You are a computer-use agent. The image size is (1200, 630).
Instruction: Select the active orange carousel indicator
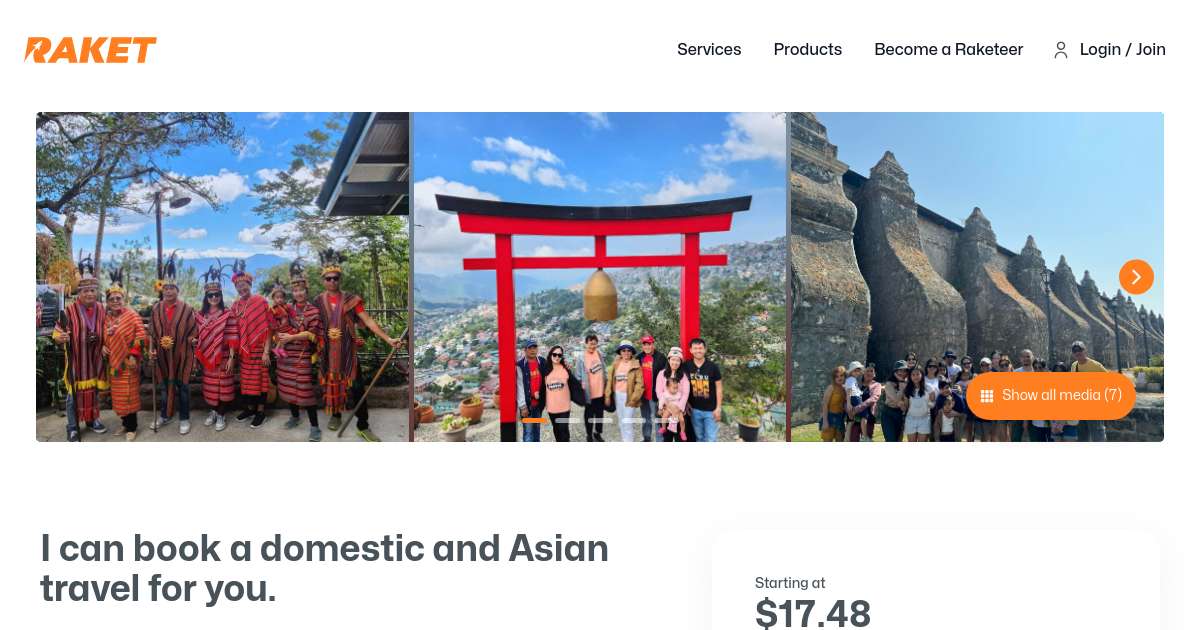click(x=535, y=420)
